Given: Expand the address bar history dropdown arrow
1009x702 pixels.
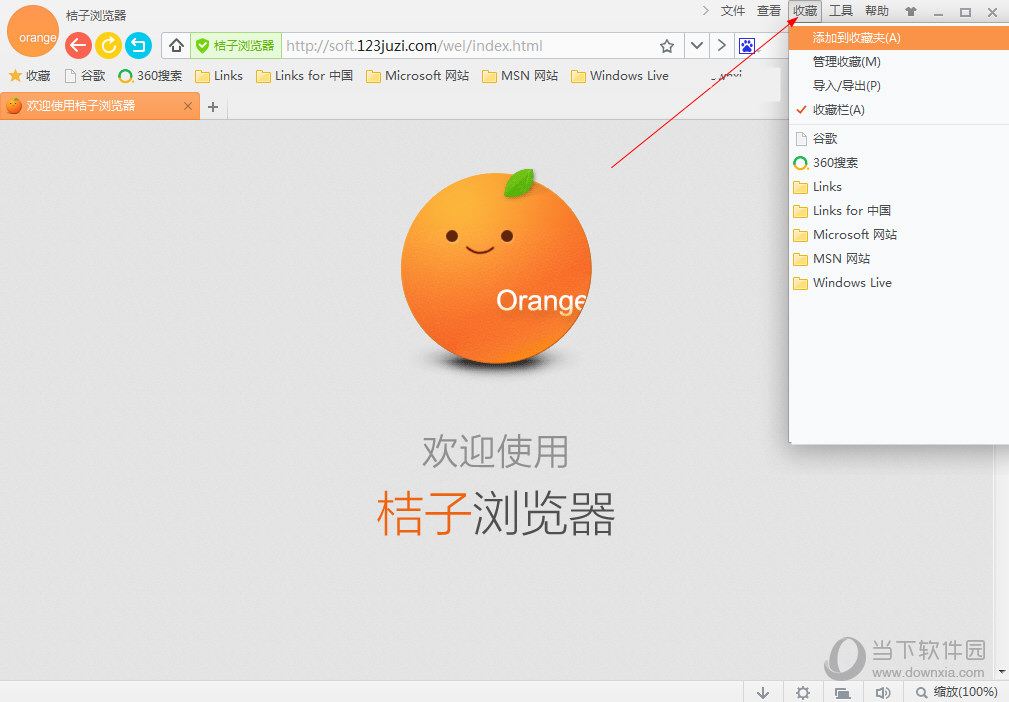Looking at the screenshot, I should pos(697,46).
